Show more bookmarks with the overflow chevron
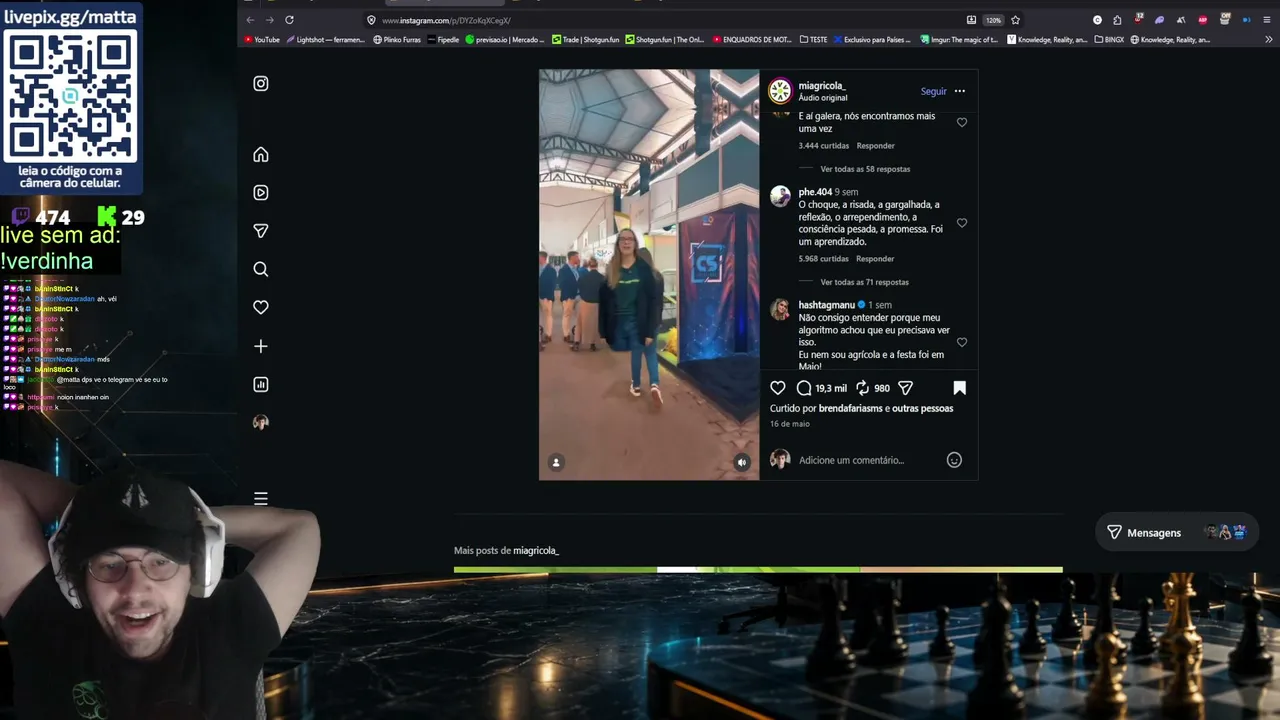 tap(1269, 40)
